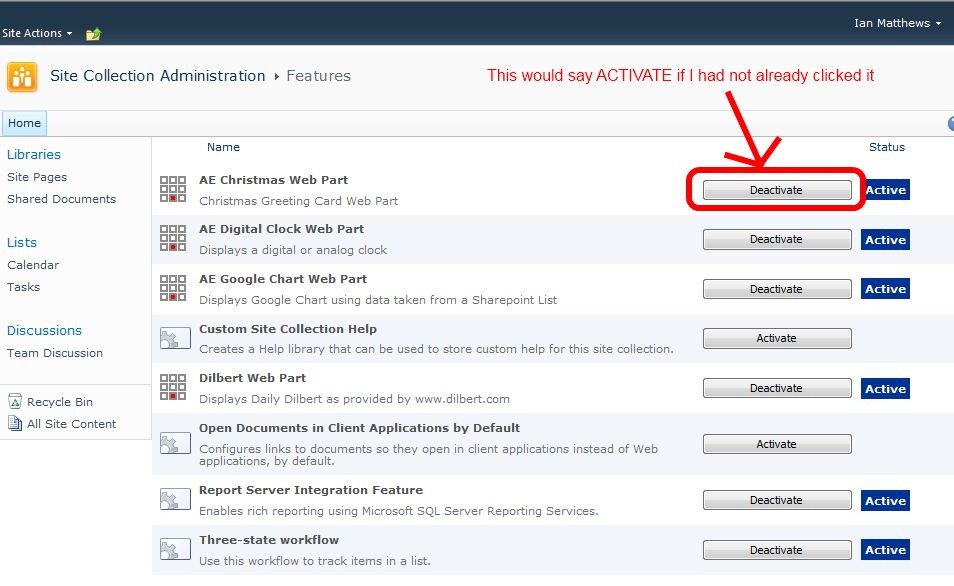Click the SharePoint site logo icon
This screenshot has width=954, height=586.
tap(22, 77)
